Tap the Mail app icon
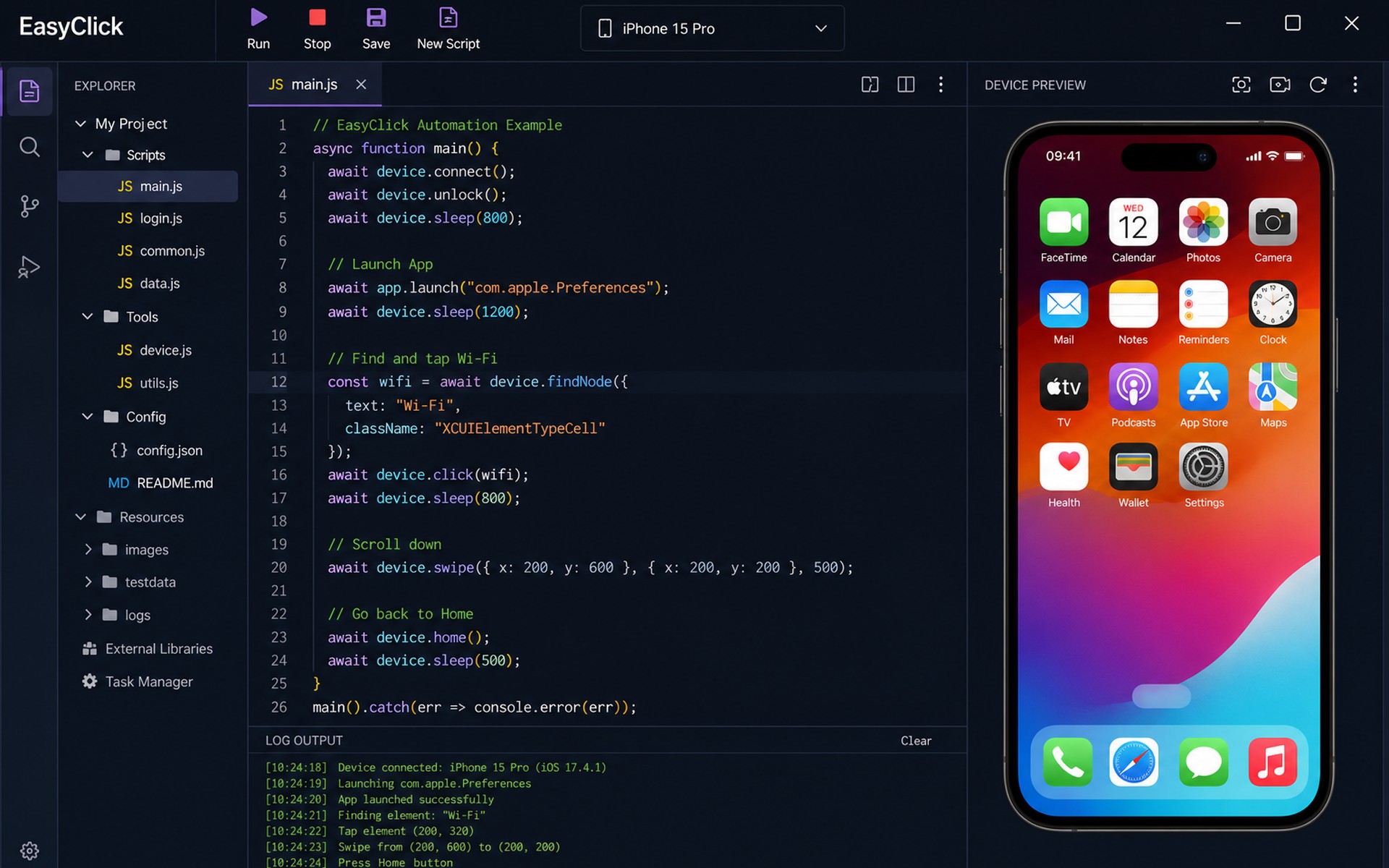1389x868 pixels. pos(1063,305)
